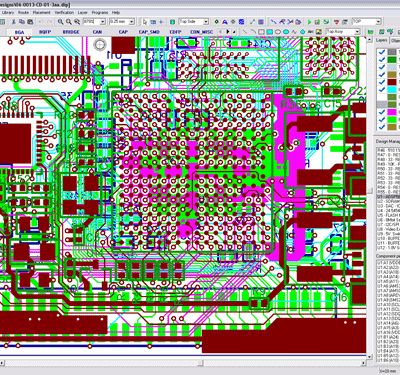Image resolution: width=400 pixels, height=375 pixels.
Task: Click the Zoom Out magnifier icon
Action: tap(69, 22)
